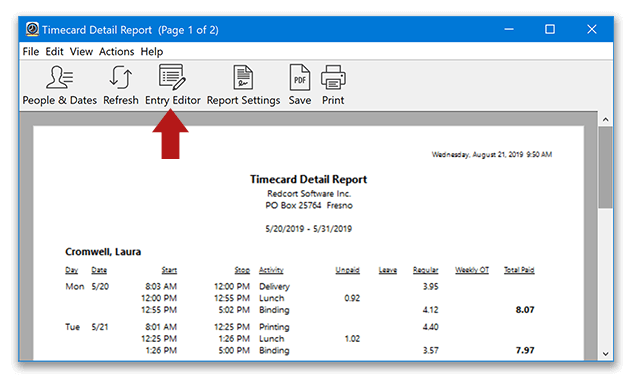Open the File menu

[x=31, y=51]
